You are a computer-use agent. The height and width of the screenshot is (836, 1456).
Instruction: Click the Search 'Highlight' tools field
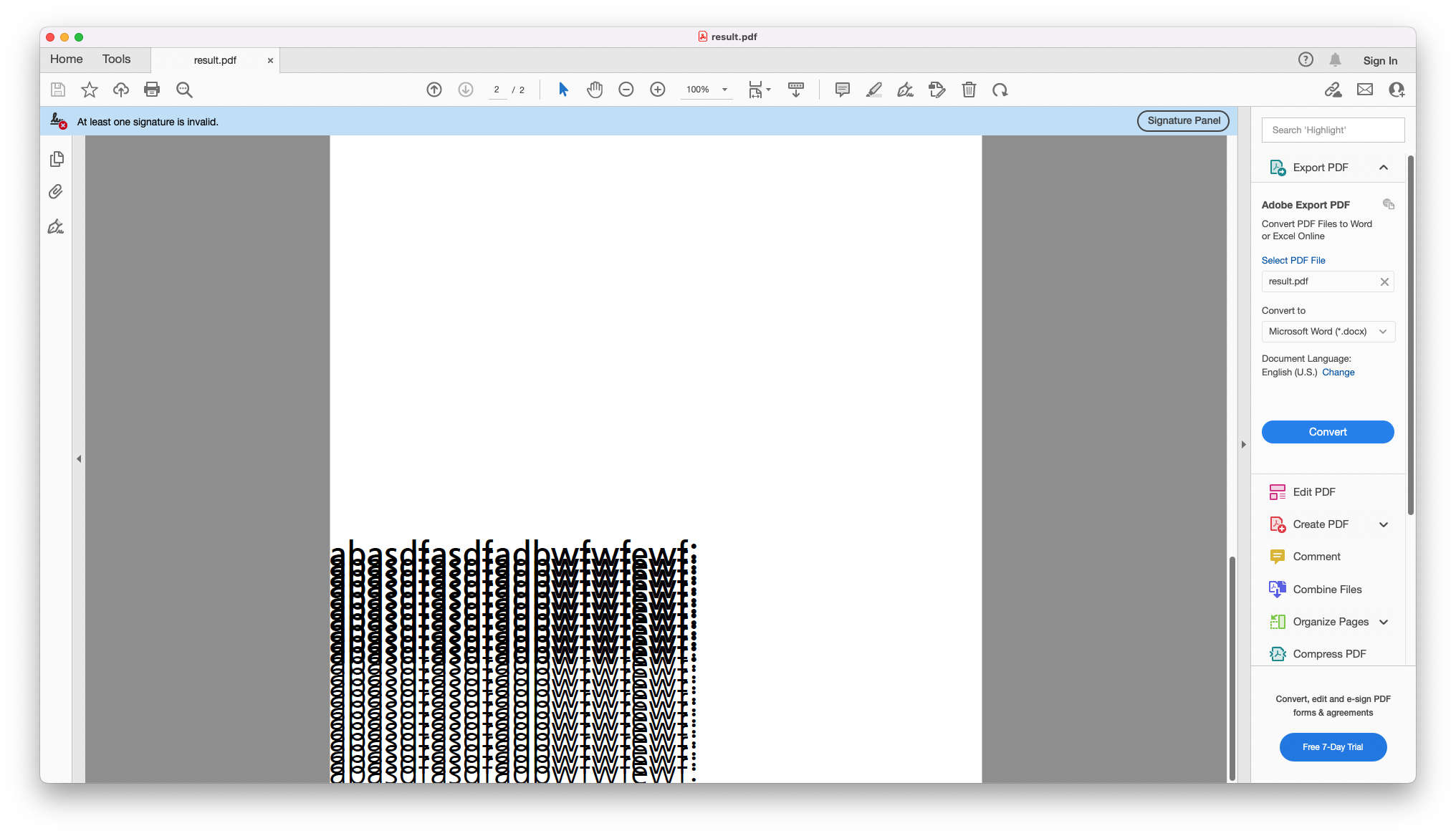[1333, 130]
